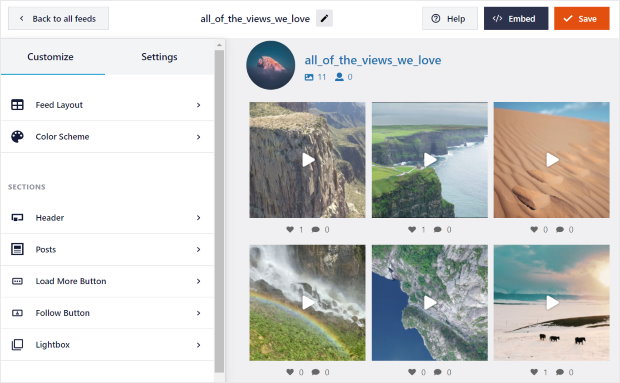This screenshot has width=620, height=383.
Task: Click the followers person icon
Action: click(x=339, y=77)
